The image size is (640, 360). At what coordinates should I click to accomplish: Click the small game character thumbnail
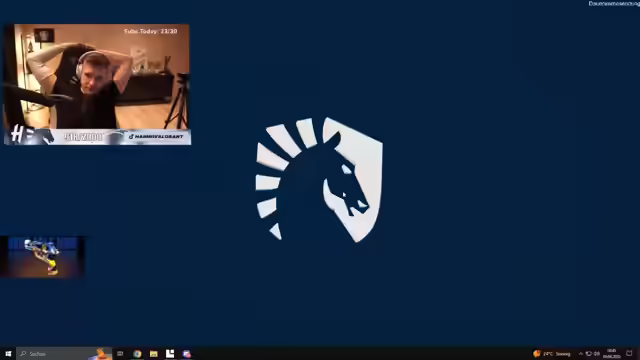pos(42,257)
